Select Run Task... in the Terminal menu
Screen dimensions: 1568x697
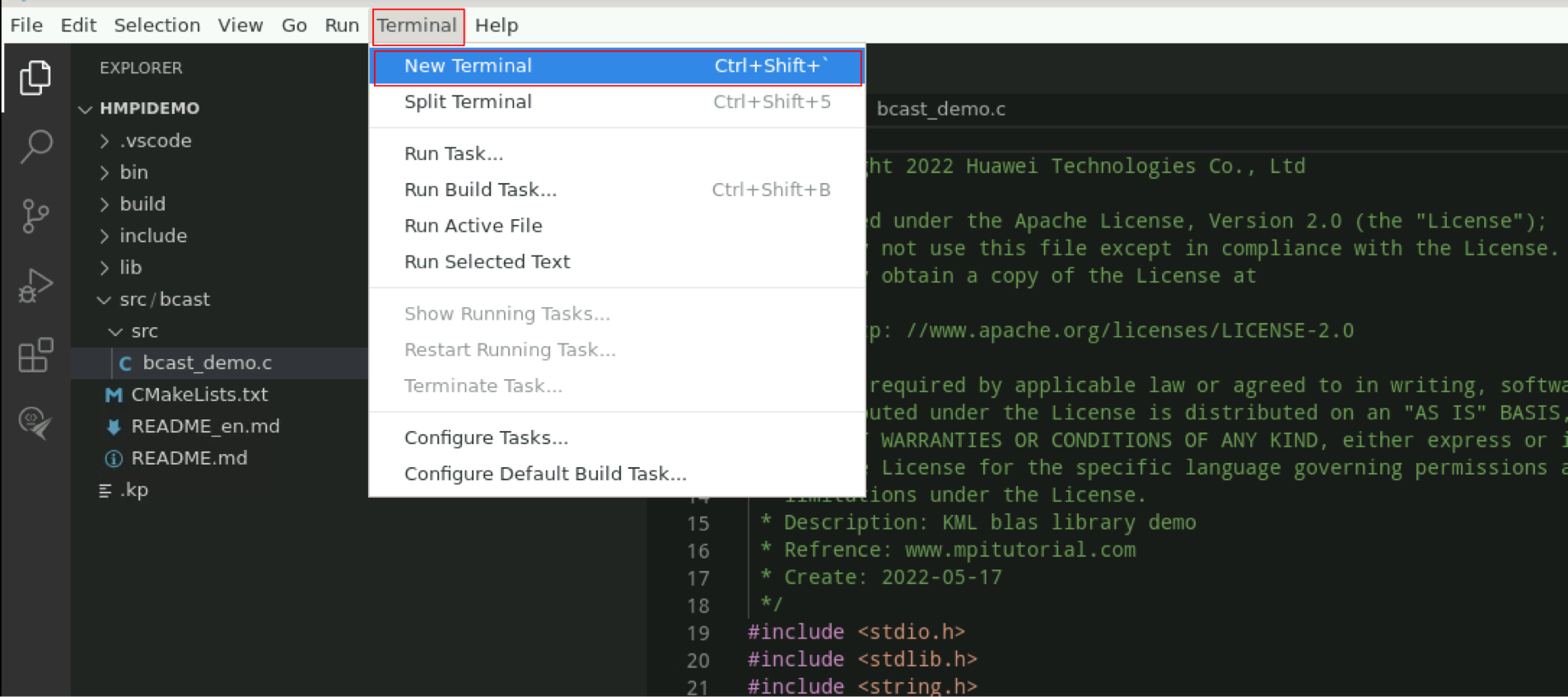pos(617,154)
